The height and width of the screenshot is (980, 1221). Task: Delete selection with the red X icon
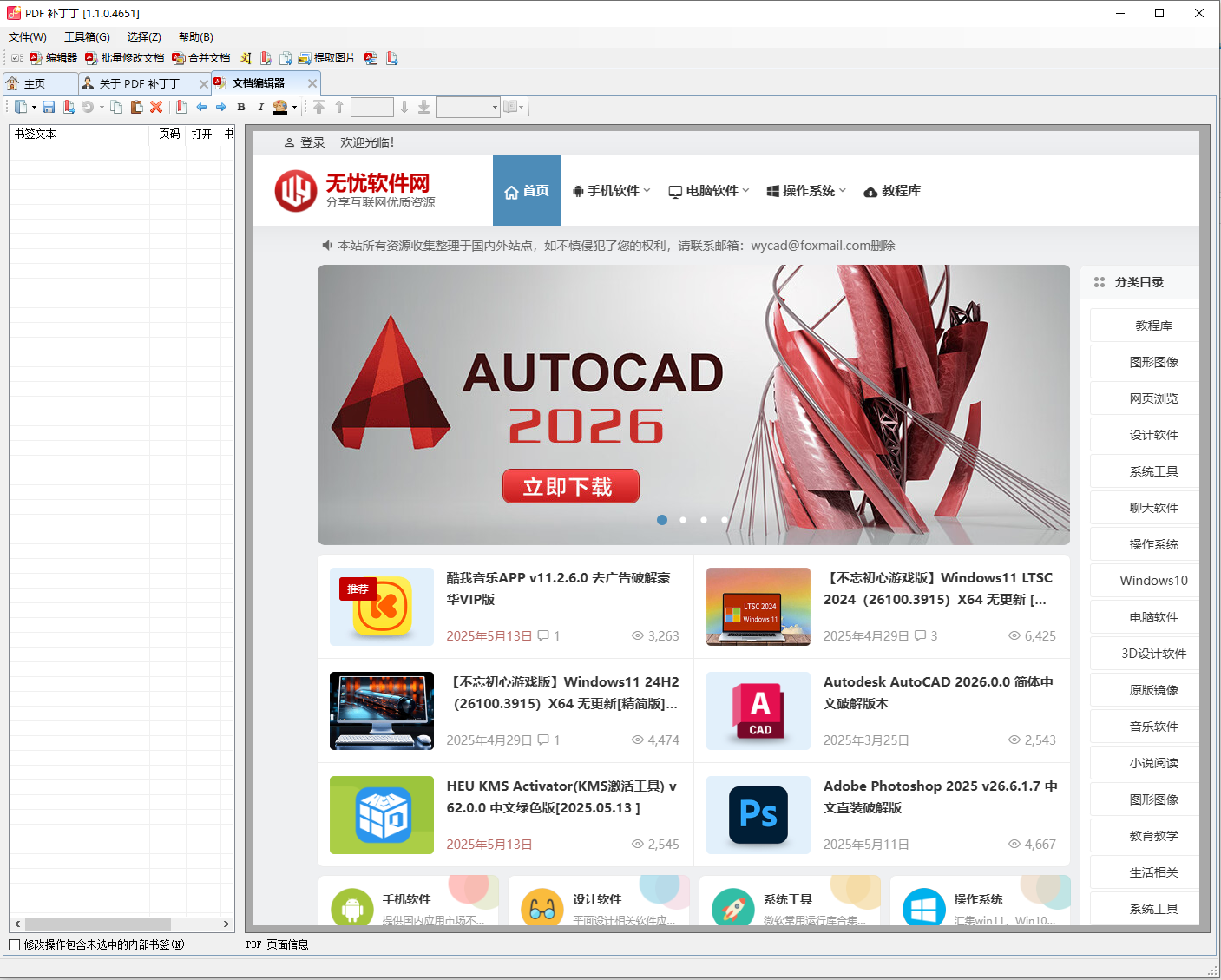coord(156,106)
